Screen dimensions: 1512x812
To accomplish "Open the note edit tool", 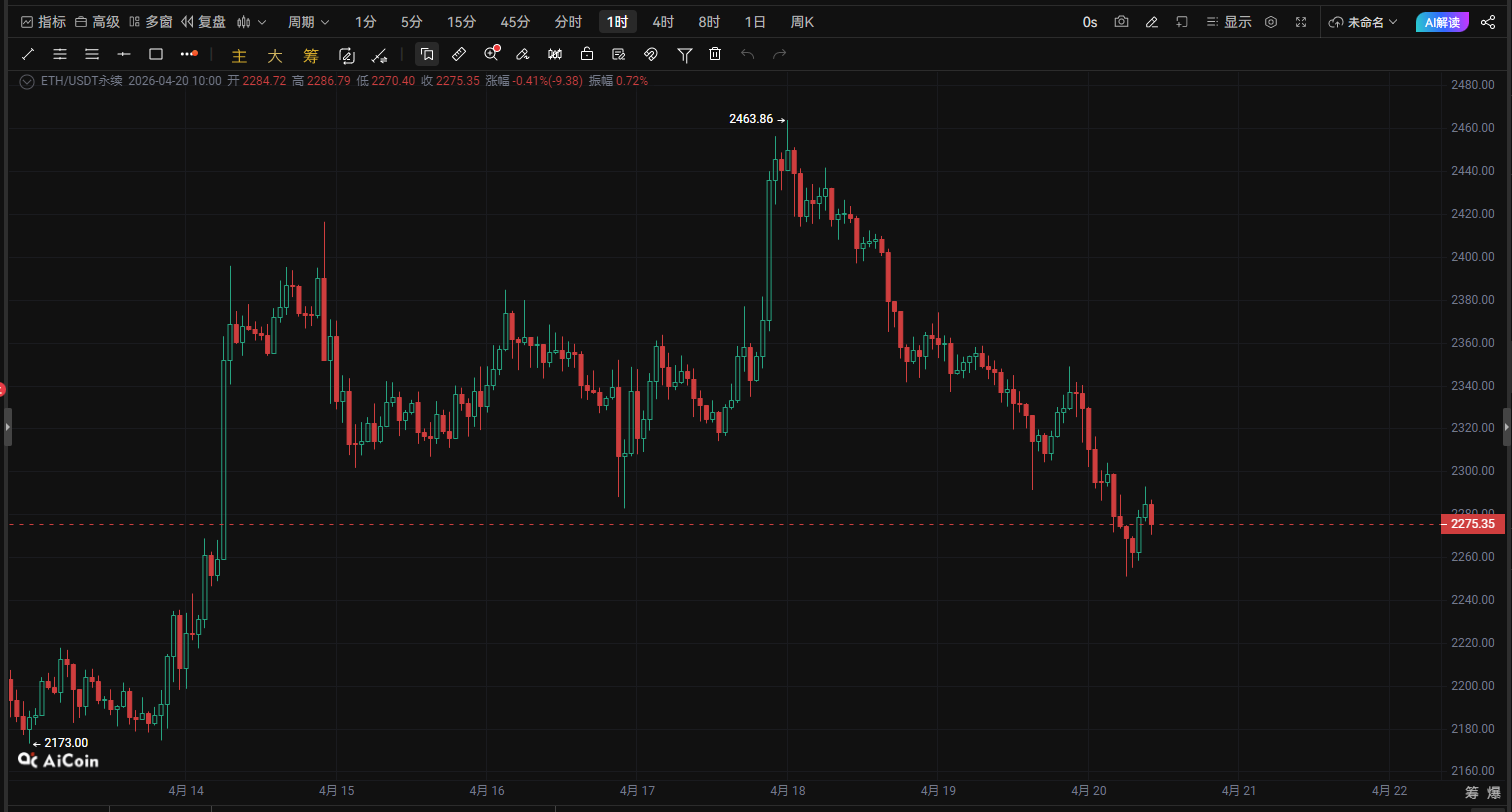I will [619, 54].
